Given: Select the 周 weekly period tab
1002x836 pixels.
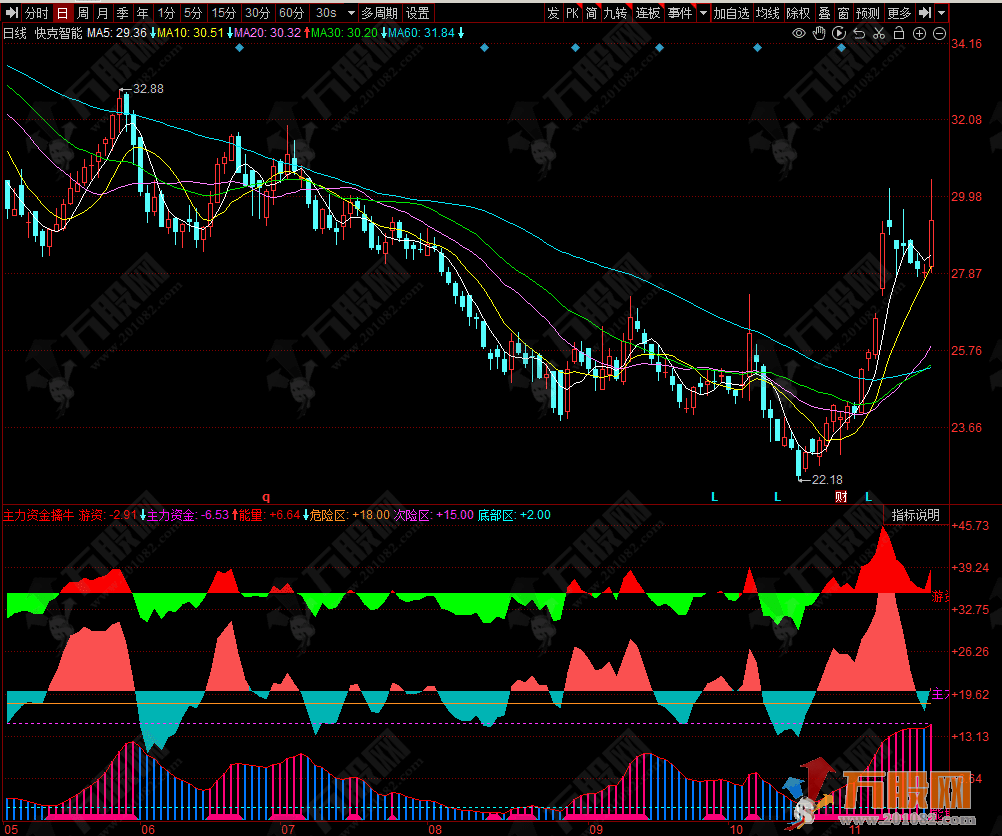Looking at the screenshot, I should [83, 13].
